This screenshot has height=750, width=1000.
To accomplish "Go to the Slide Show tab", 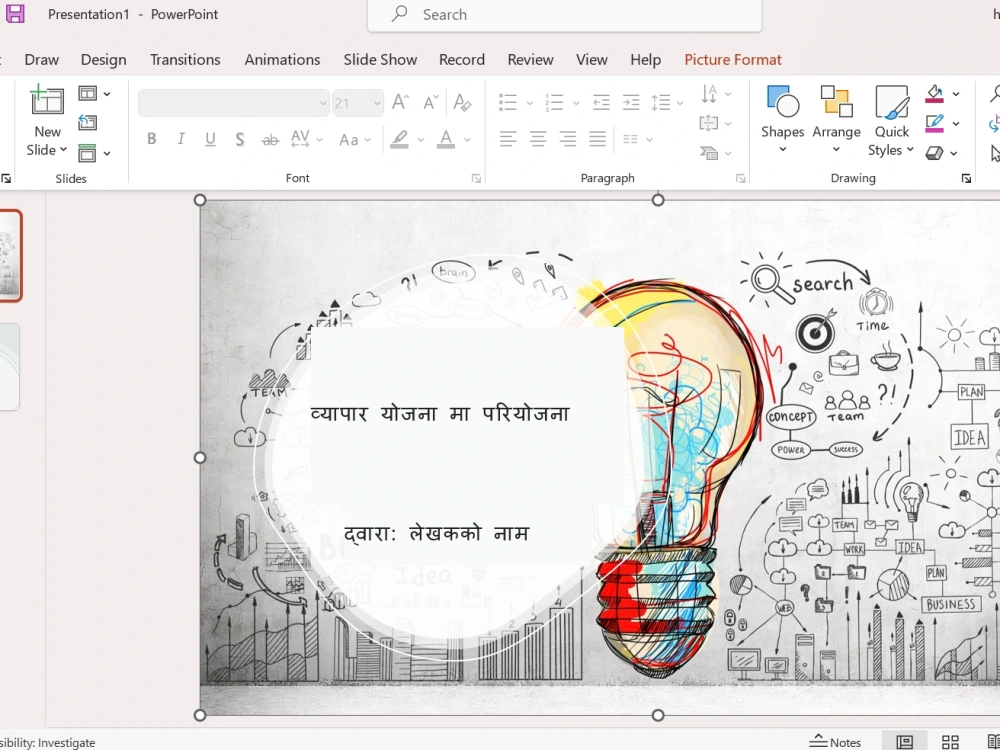I will [380, 59].
